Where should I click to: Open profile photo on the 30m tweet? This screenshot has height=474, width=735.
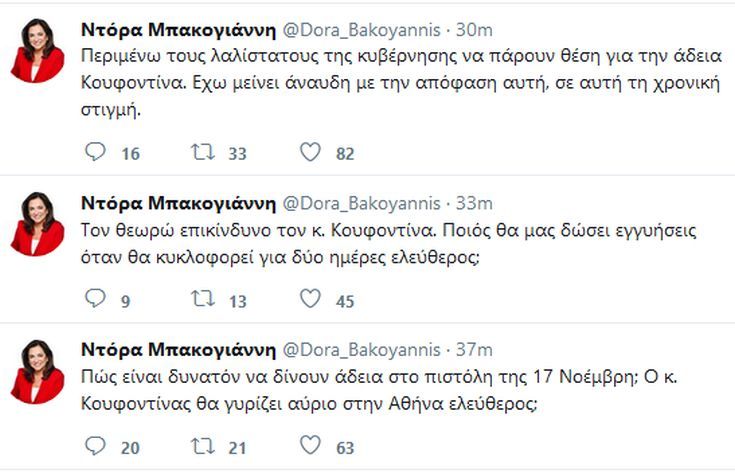click(x=38, y=54)
